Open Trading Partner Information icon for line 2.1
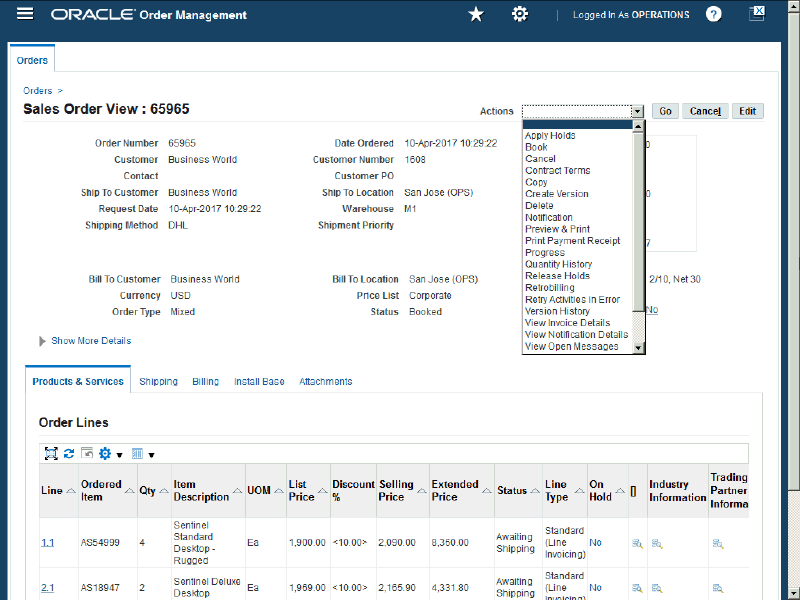This screenshot has height=600, width=800. pos(718,588)
